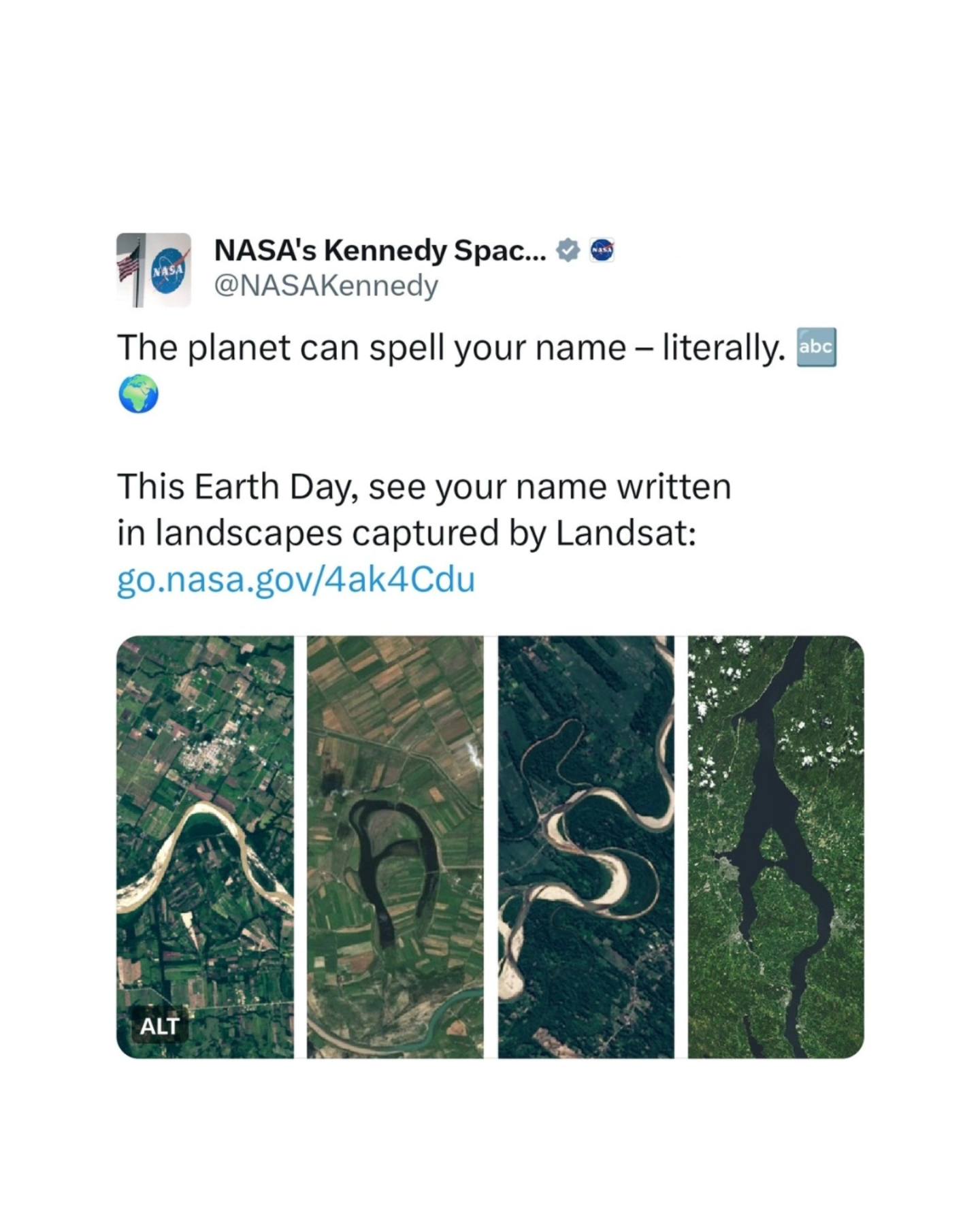View first Landsat river bend image
Screen dimensions: 980x1225
pyautogui.click(x=205, y=847)
